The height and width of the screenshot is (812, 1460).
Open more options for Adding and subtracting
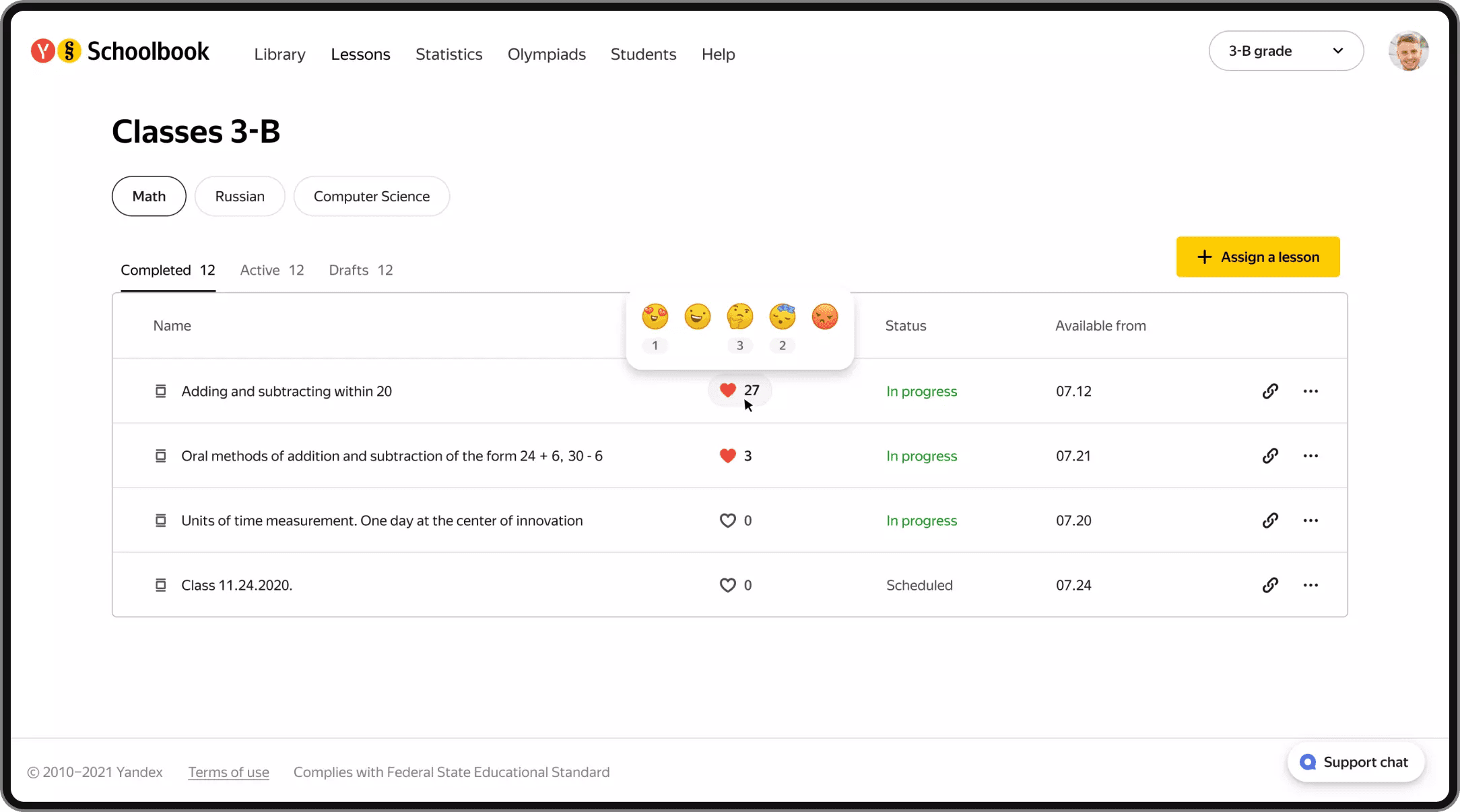point(1310,391)
